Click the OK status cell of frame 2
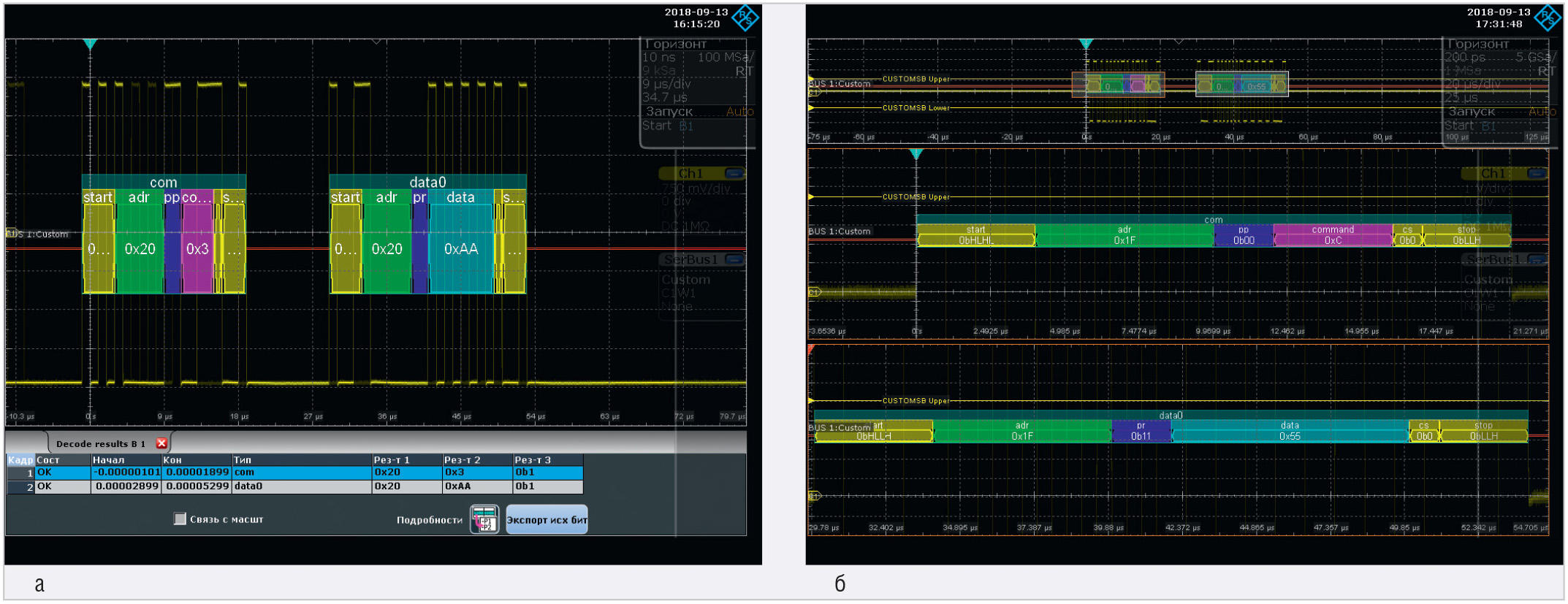This screenshot has height=604, width=1568. click(x=62, y=486)
